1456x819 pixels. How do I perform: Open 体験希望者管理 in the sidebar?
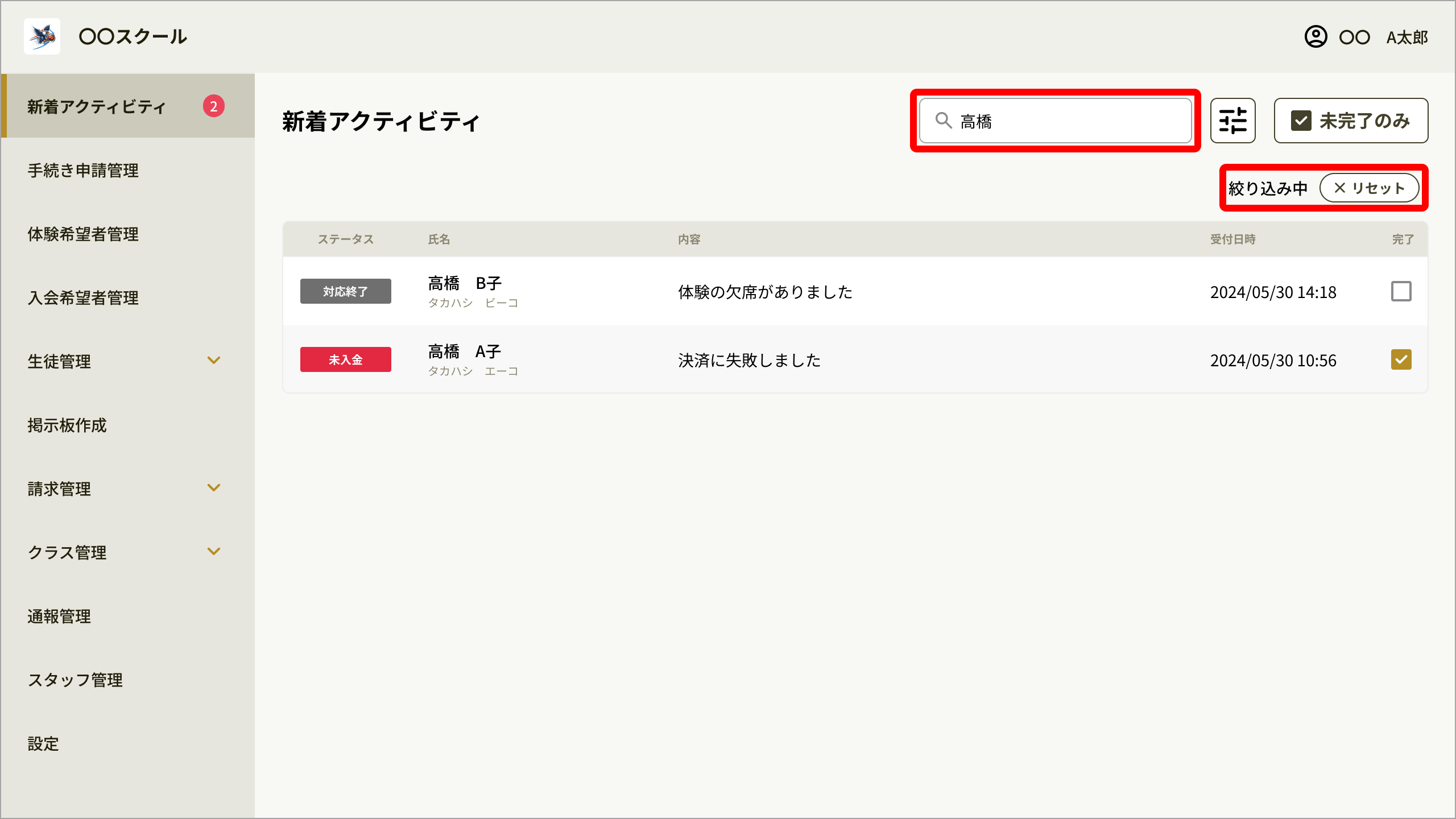point(128,234)
